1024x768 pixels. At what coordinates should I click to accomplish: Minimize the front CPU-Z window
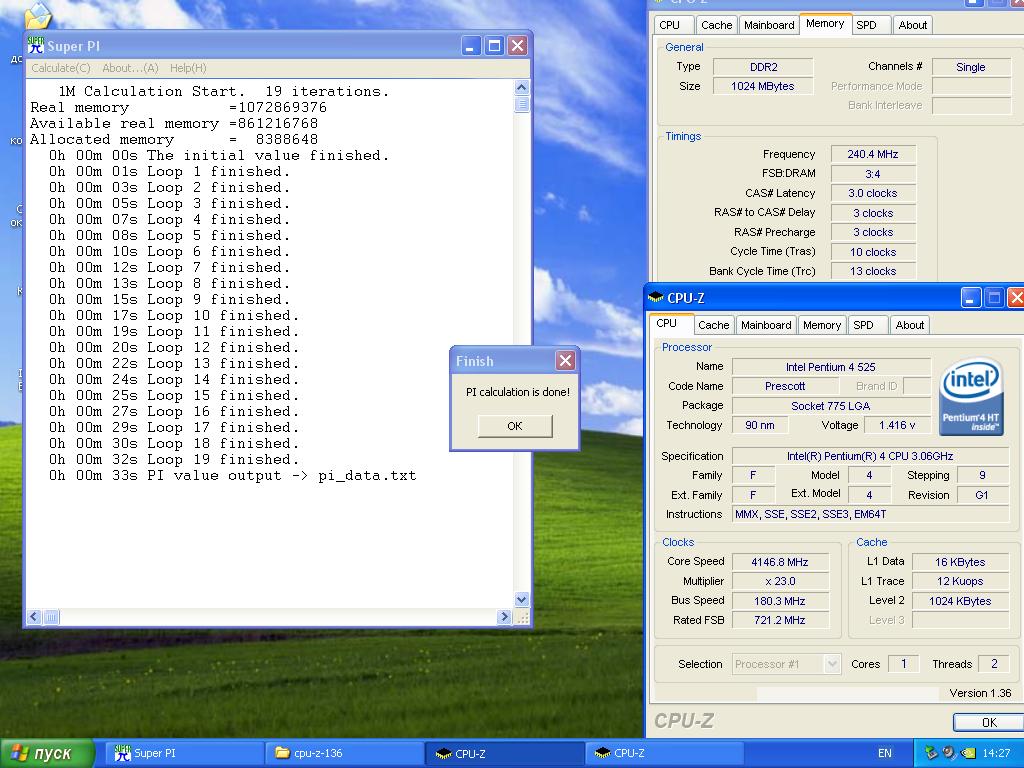(x=970, y=298)
